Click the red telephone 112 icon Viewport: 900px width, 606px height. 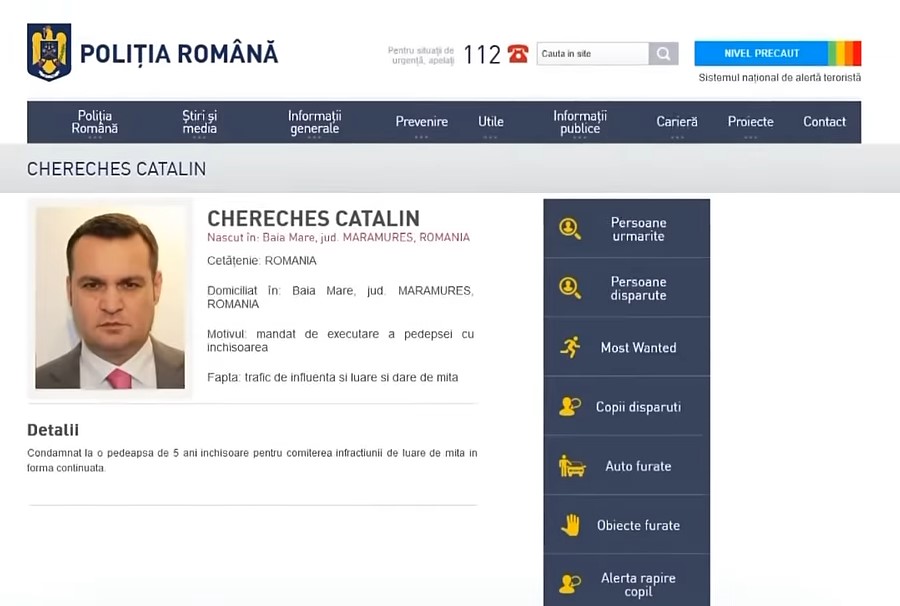(517, 54)
